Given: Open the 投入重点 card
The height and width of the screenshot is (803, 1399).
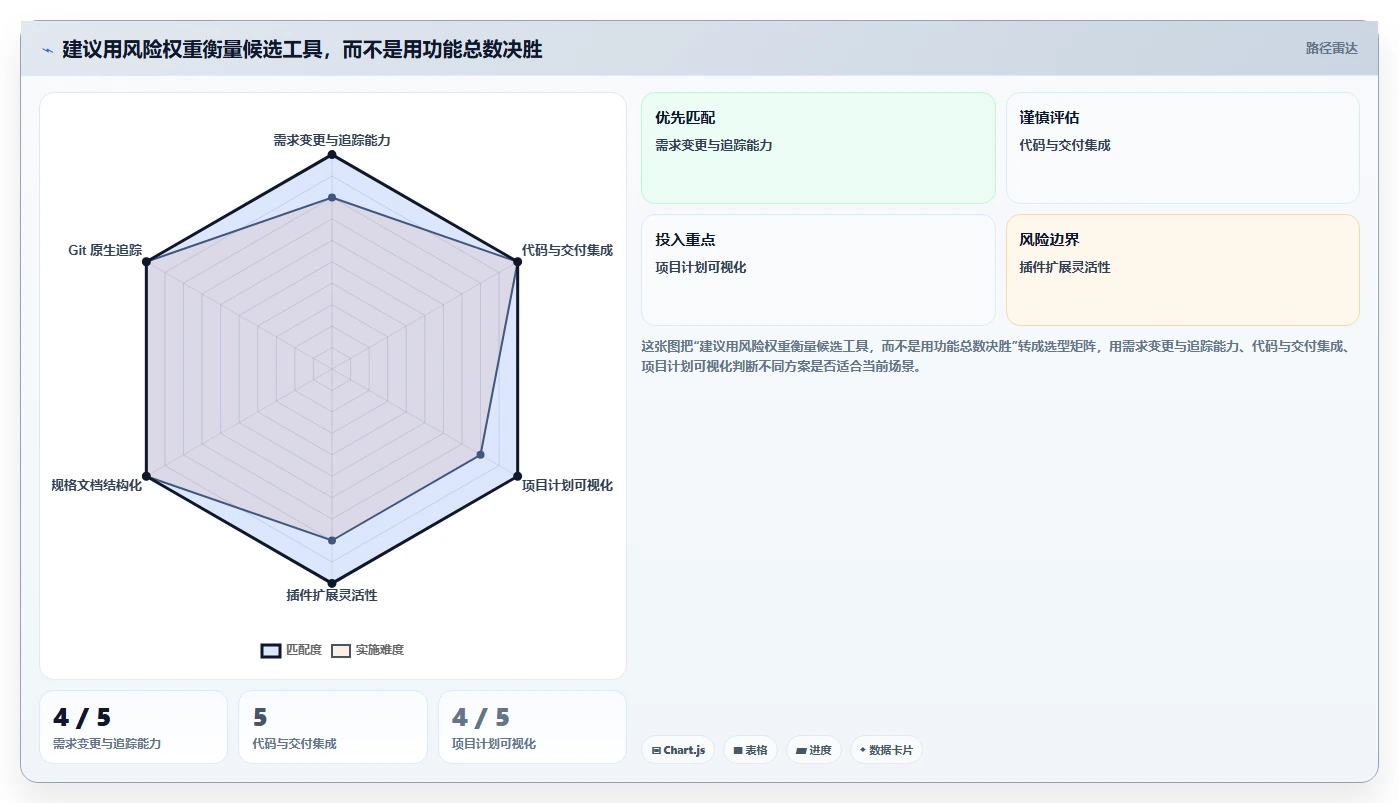Looking at the screenshot, I should (x=818, y=270).
